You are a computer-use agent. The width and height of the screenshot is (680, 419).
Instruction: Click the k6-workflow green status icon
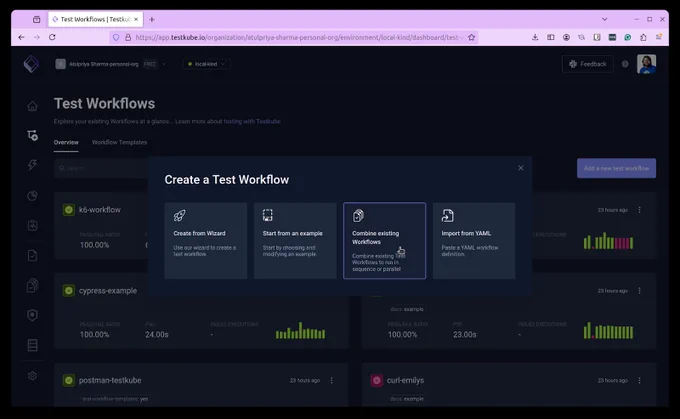point(69,210)
